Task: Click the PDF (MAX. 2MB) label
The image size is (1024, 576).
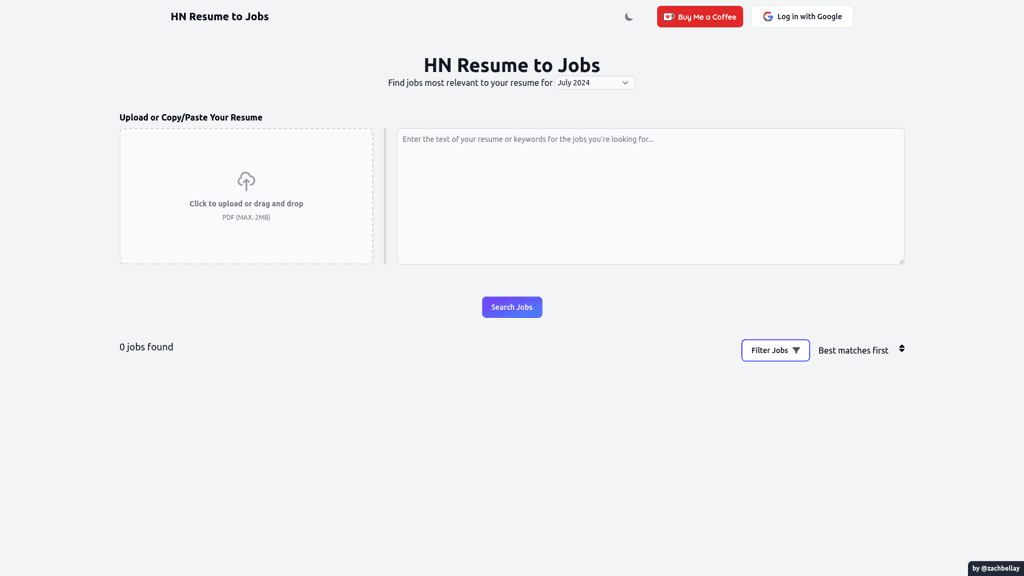Action: [246, 216]
